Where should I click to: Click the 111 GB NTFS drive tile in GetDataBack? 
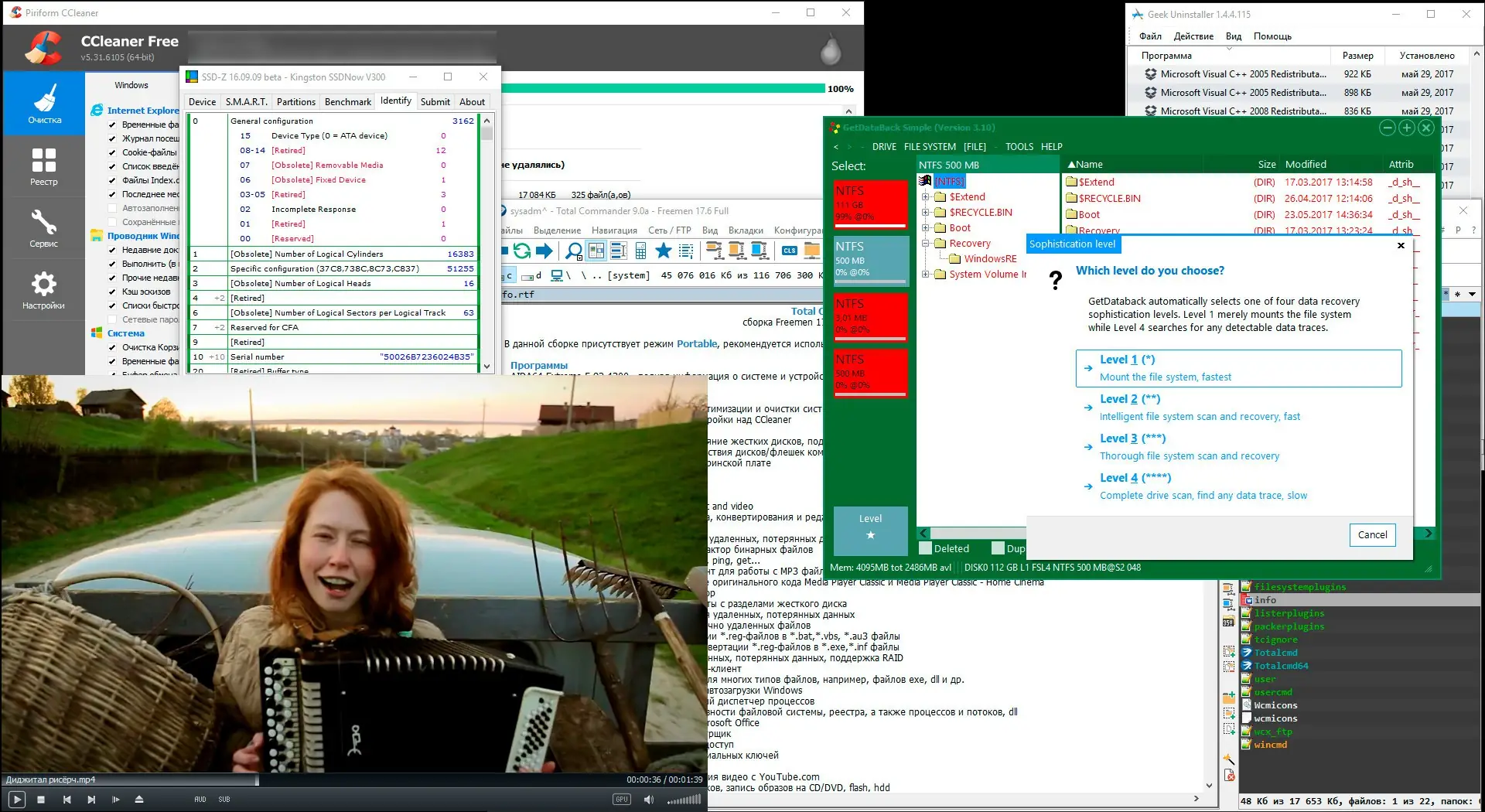pos(870,204)
